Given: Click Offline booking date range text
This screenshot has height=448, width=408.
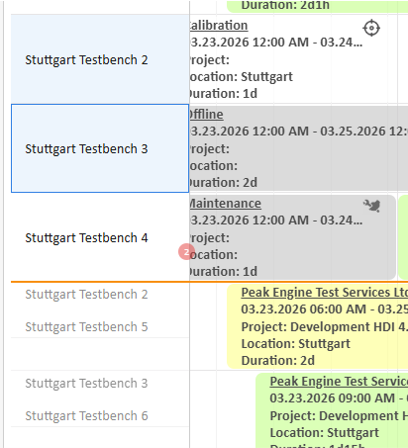Looking at the screenshot, I should pyautogui.click(x=299, y=131).
